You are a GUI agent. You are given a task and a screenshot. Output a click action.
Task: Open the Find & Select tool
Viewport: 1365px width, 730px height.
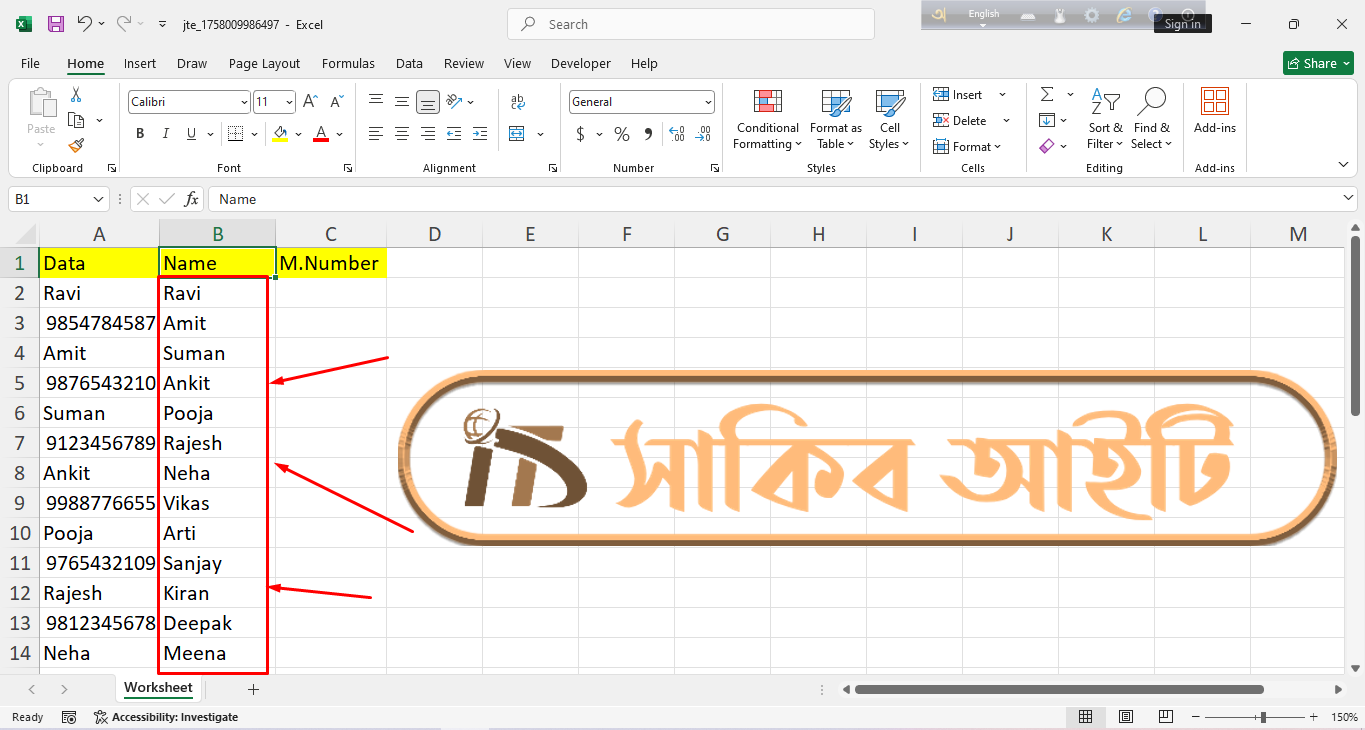click(x=1151, y=120)
